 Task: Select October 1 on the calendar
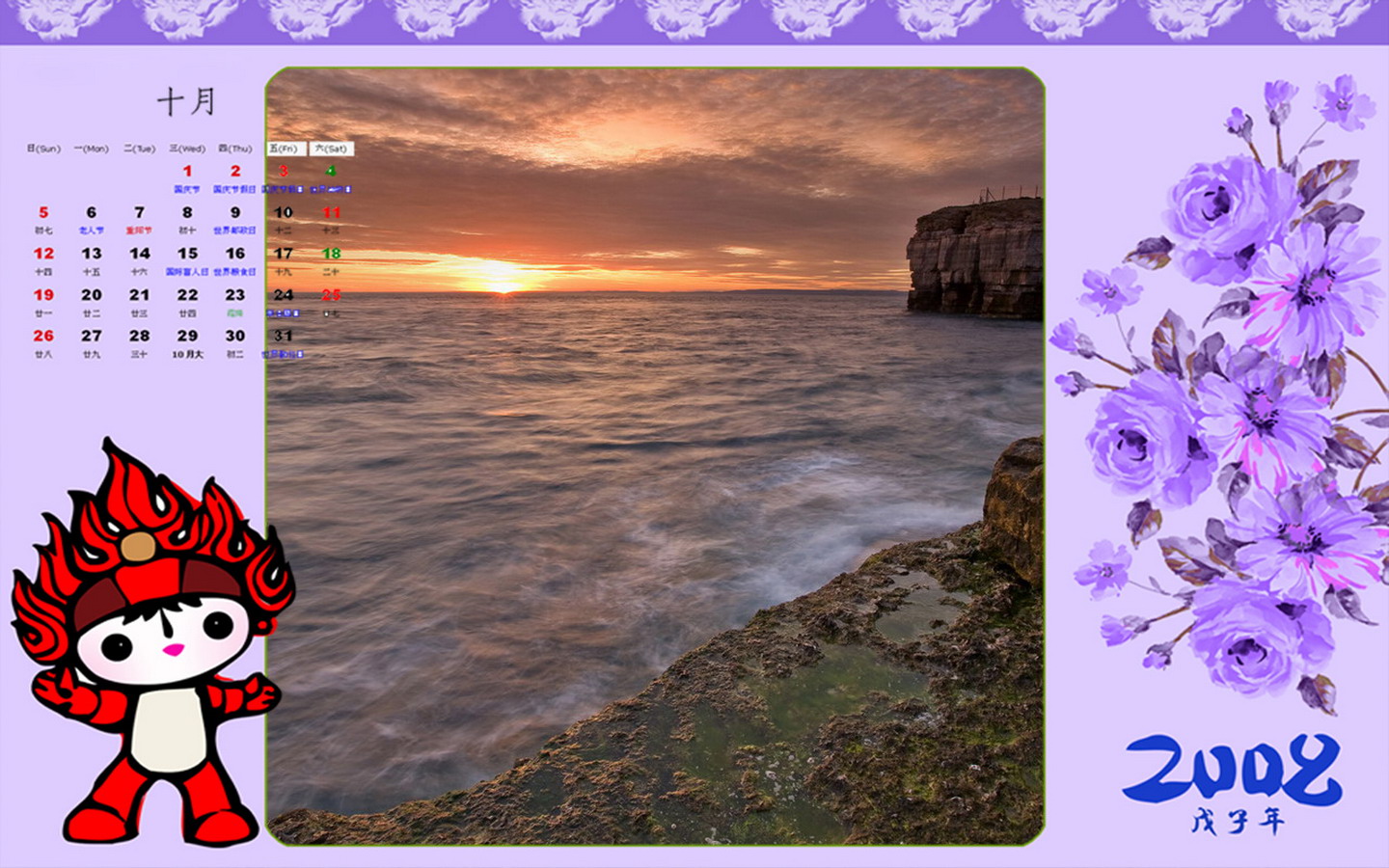187,172
